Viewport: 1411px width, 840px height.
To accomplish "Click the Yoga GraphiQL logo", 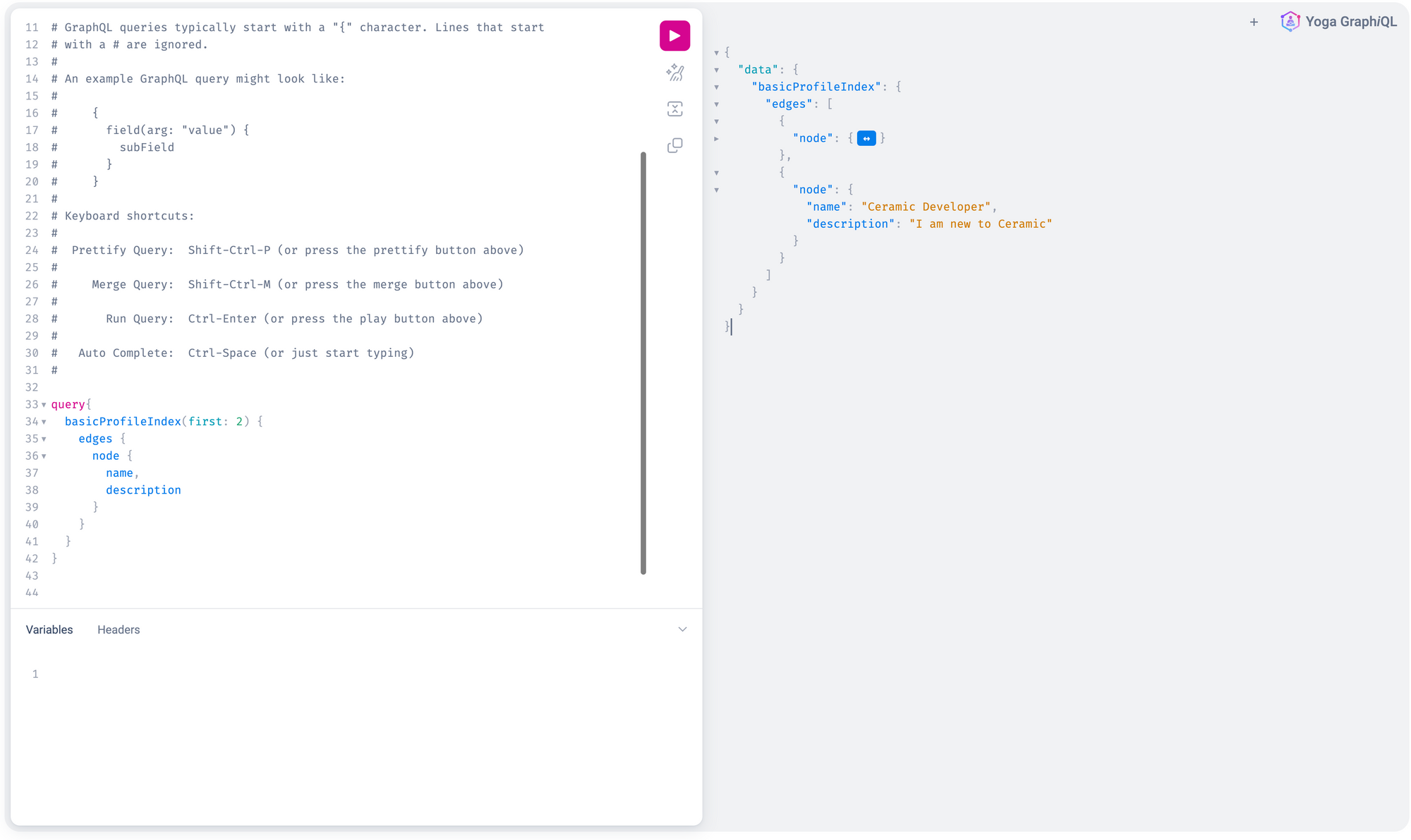I will pyautogui.click(x=1290, y=22).
